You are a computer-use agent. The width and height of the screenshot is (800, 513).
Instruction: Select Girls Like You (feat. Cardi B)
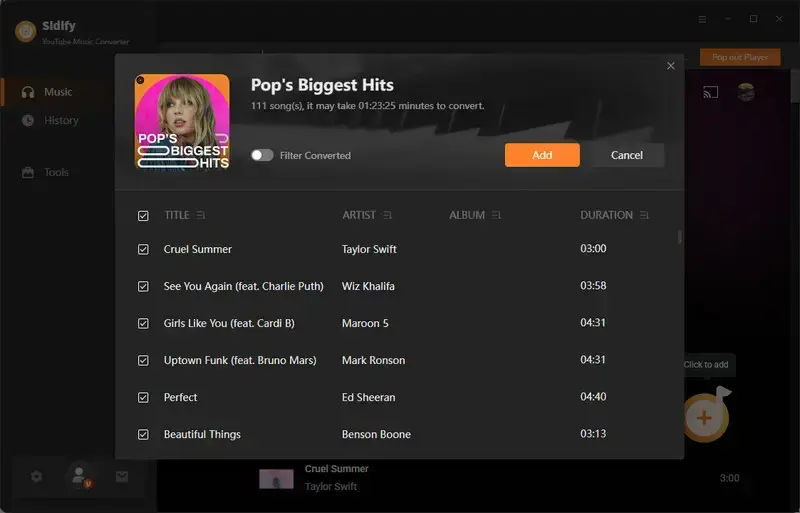tap(229, 323)
